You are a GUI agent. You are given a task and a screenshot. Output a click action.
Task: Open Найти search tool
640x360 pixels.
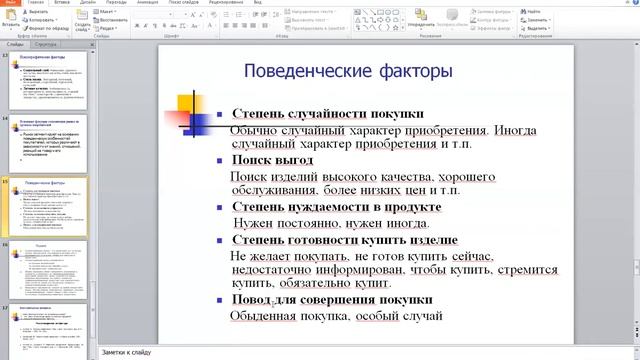tap(531, 12)
